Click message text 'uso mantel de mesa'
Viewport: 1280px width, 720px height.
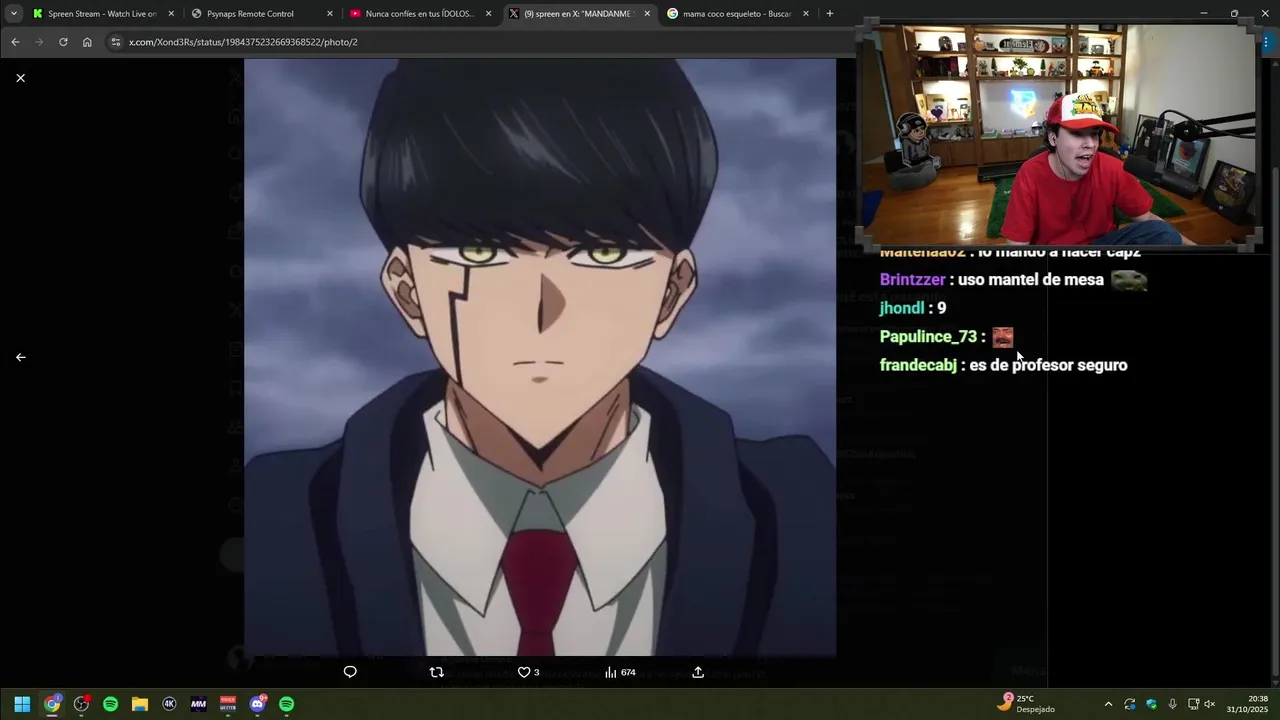point(1030,280)
